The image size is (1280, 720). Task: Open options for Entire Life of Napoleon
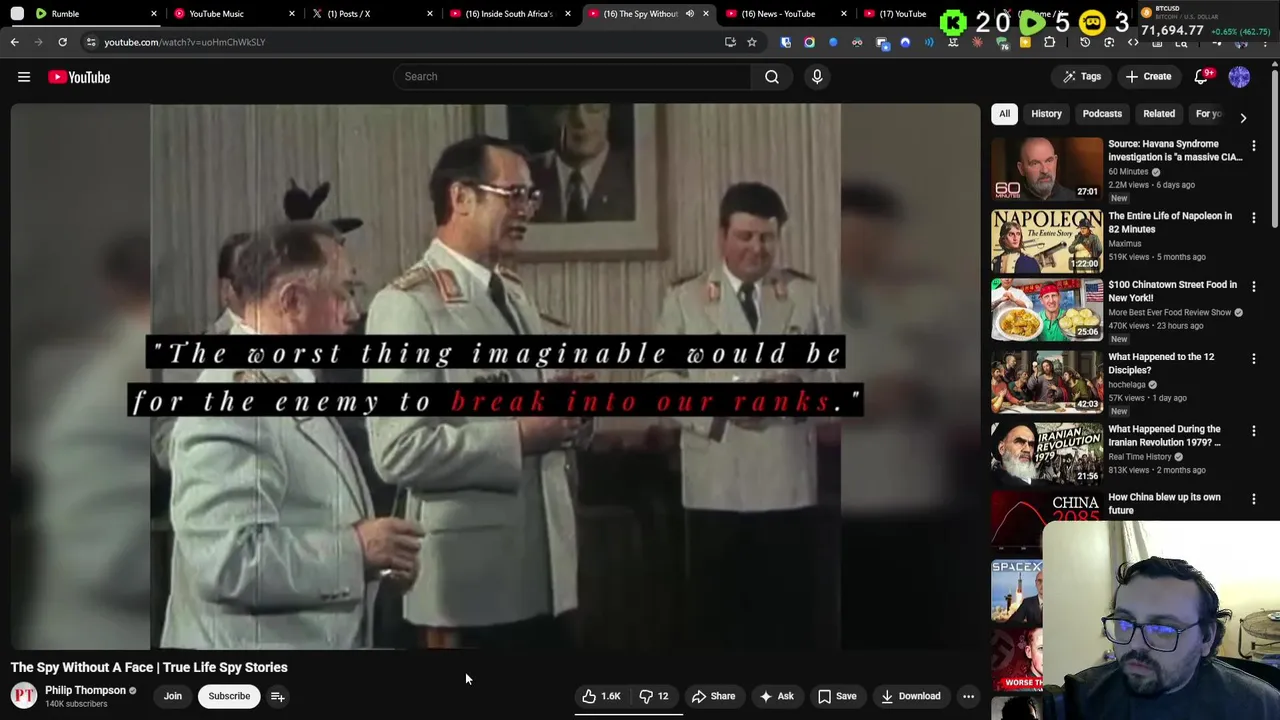(1254, 218)
